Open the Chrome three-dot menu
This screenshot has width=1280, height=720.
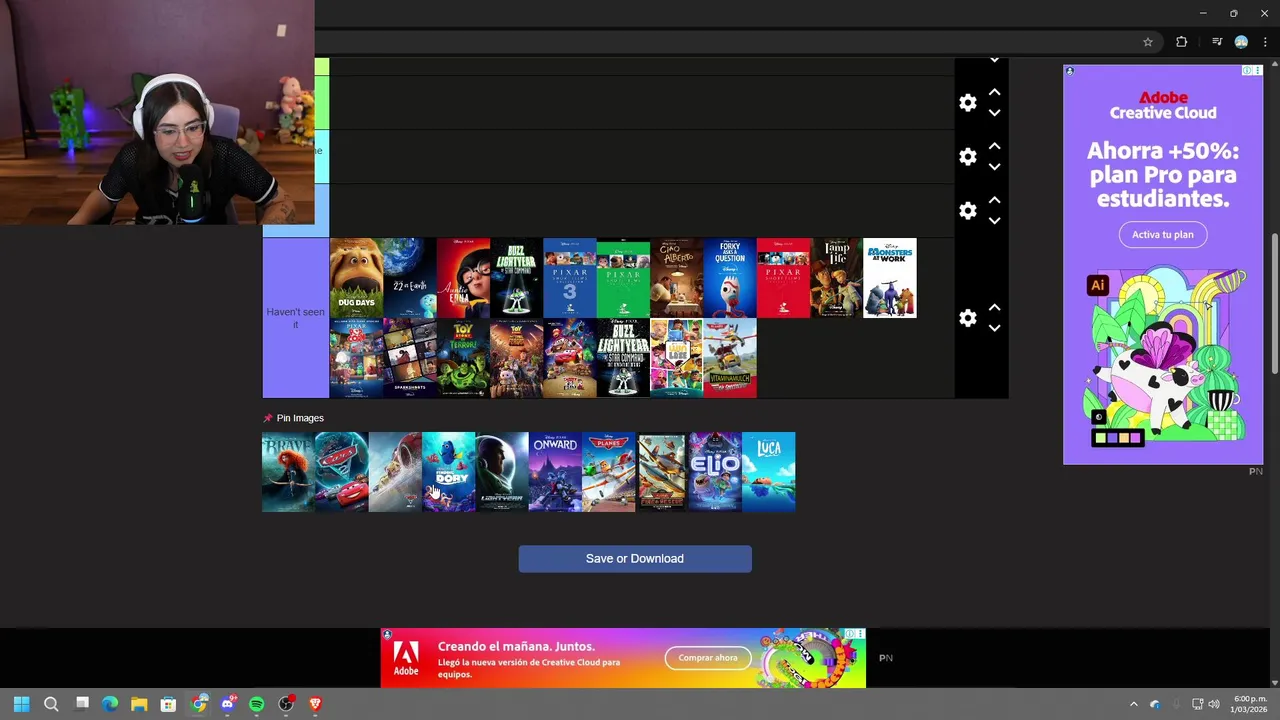pos(1265,42)
